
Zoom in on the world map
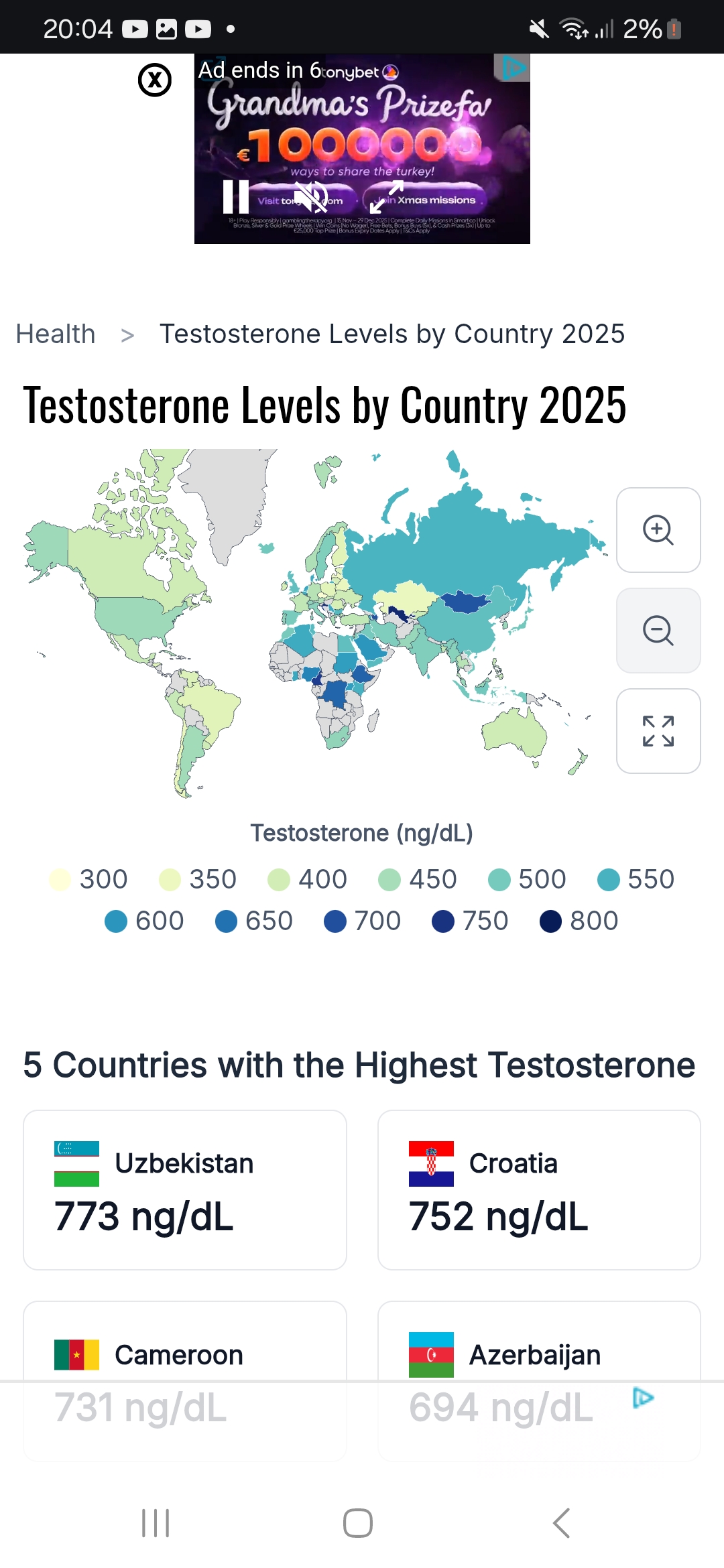pos(658,530)
